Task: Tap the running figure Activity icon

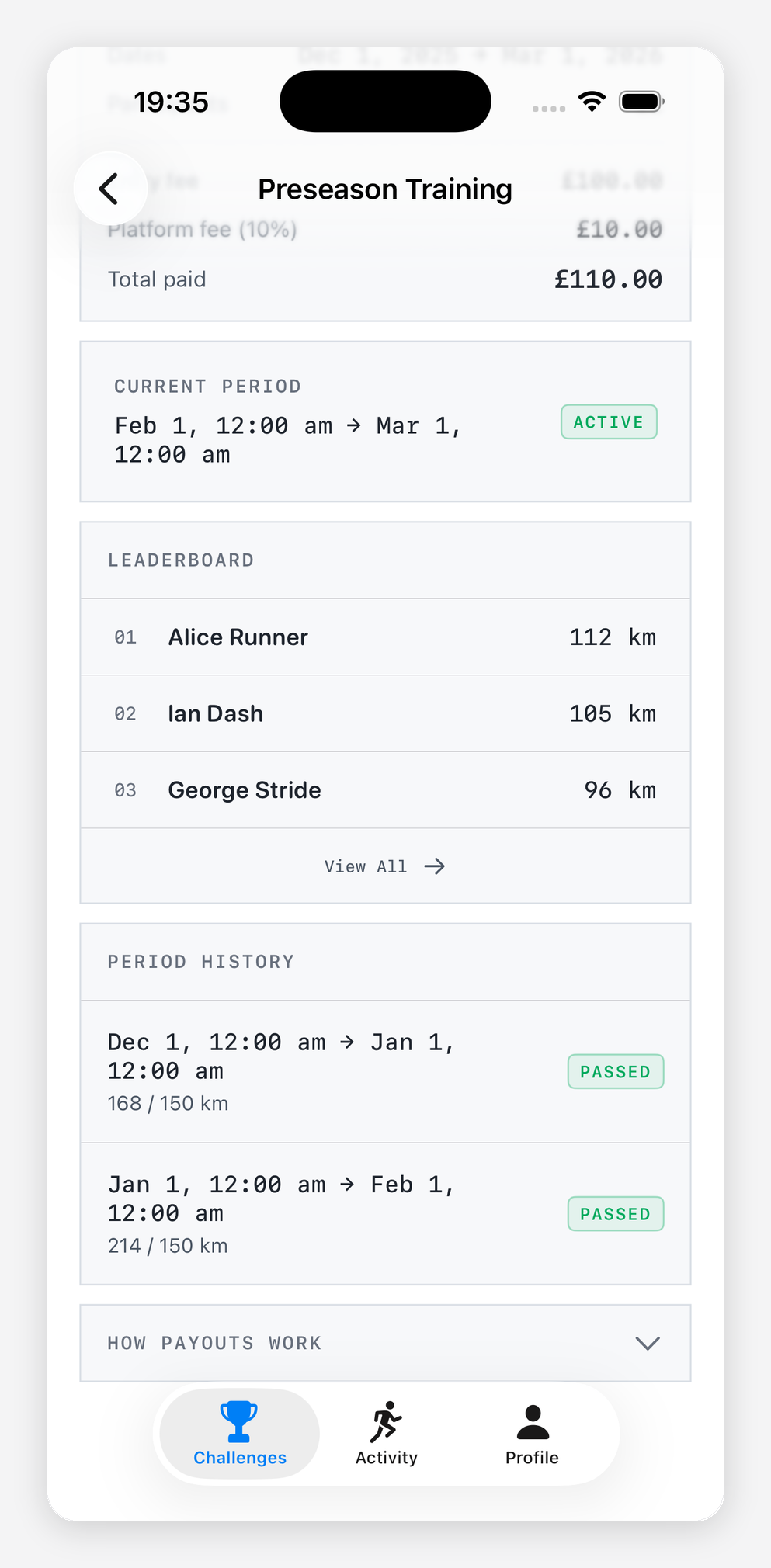Action: 386,1422
